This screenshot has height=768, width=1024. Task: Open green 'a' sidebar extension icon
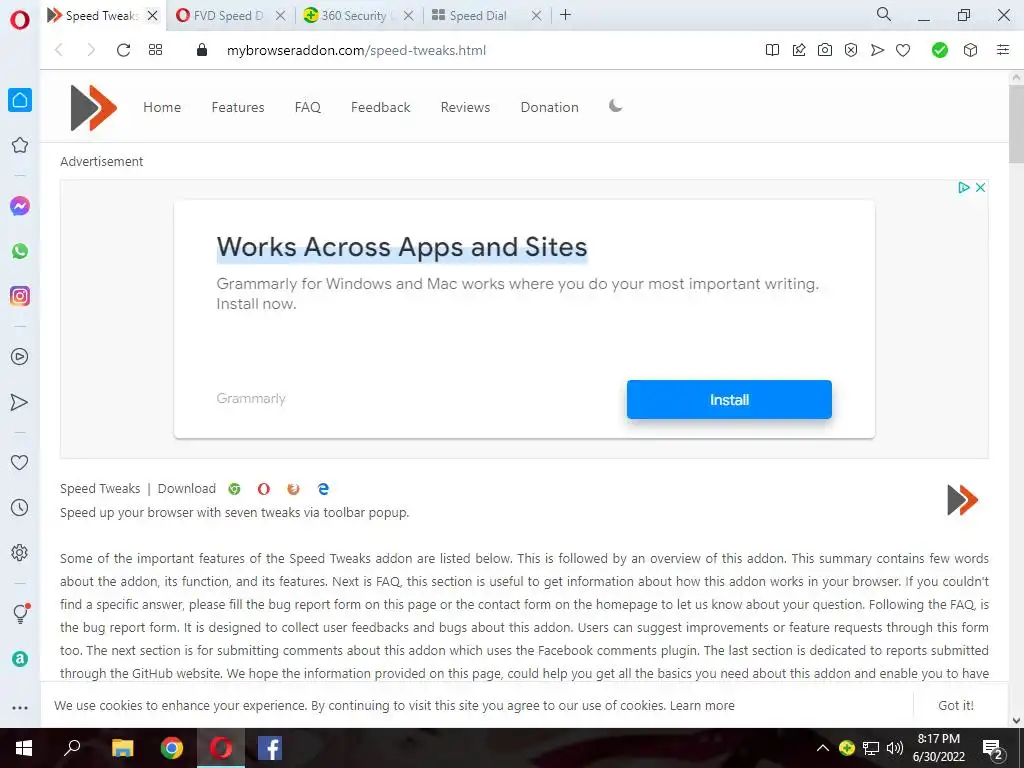click(x=20, y=658)
